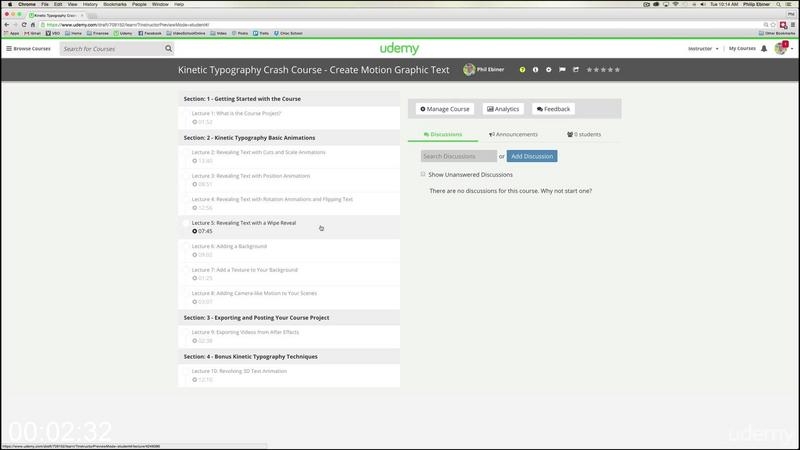Open Lecture 9: Exporting Videos from After Effects
The image size is (800, 450).
pyautogui.click(x=289, y=336)
